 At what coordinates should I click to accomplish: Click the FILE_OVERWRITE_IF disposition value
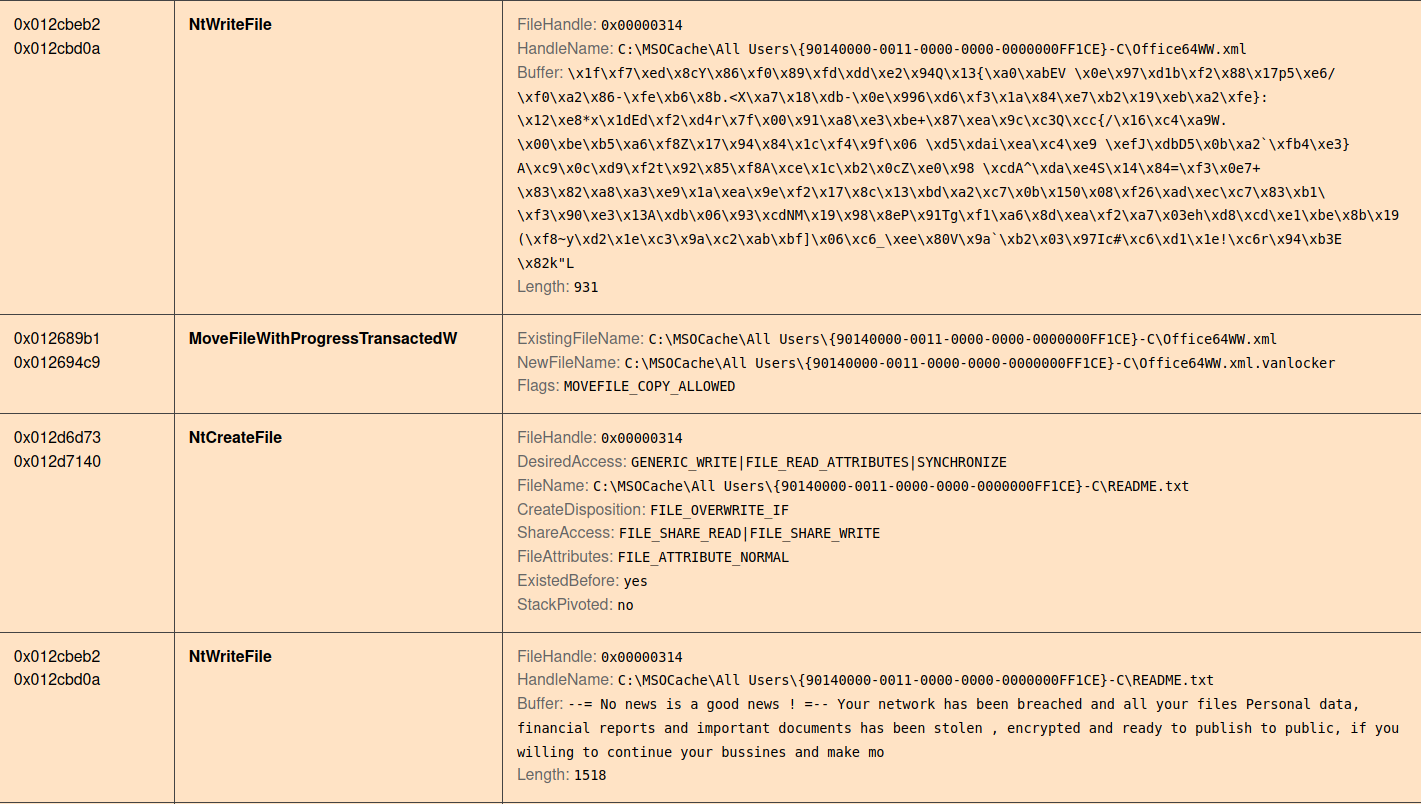[x=712, y=510]
